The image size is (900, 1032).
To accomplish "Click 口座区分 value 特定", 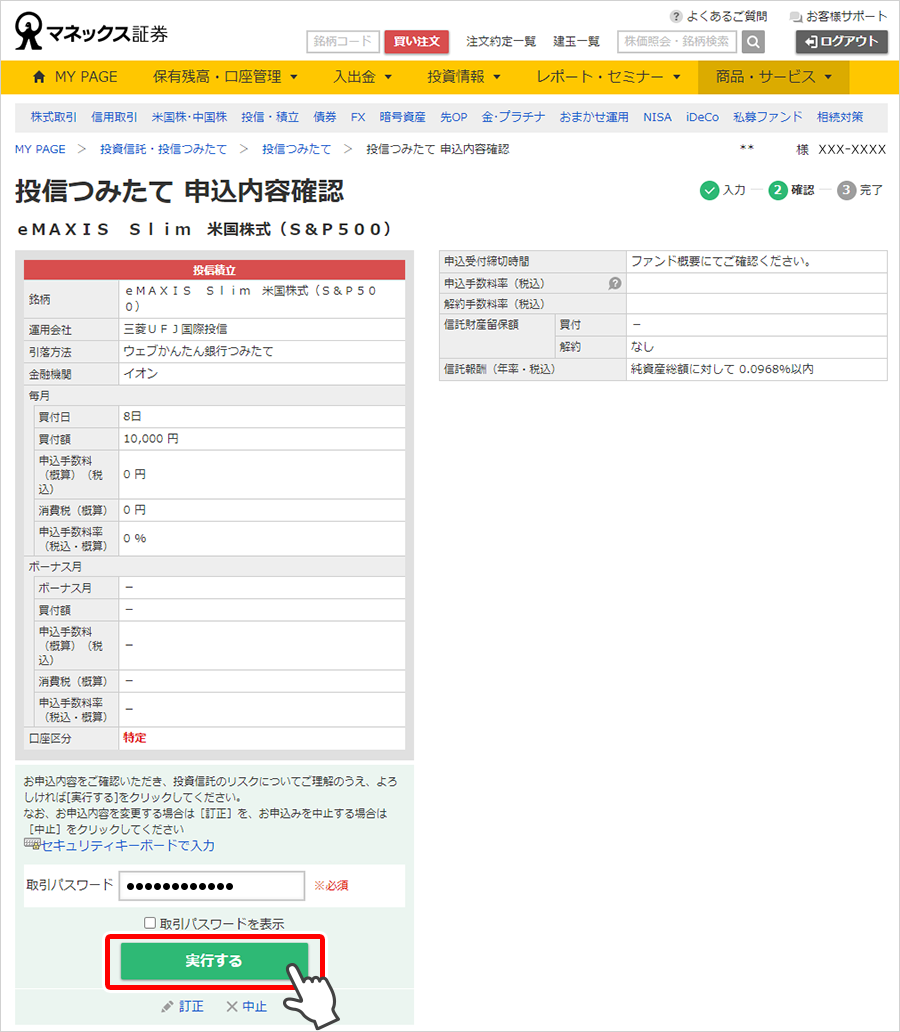I will point(134,738).
